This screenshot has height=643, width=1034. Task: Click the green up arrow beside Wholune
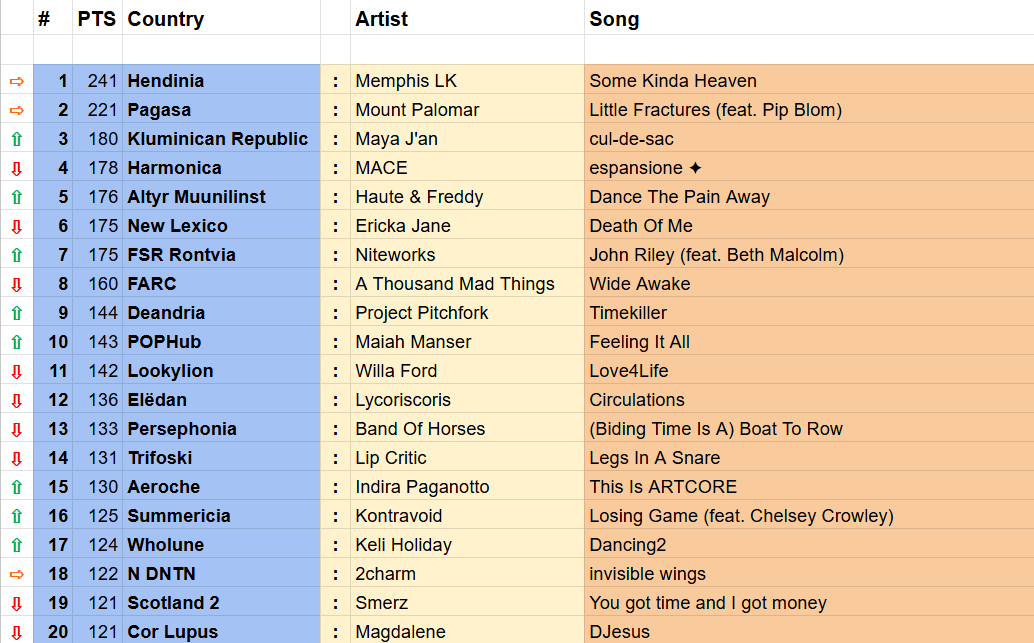(x=16, y=545)
